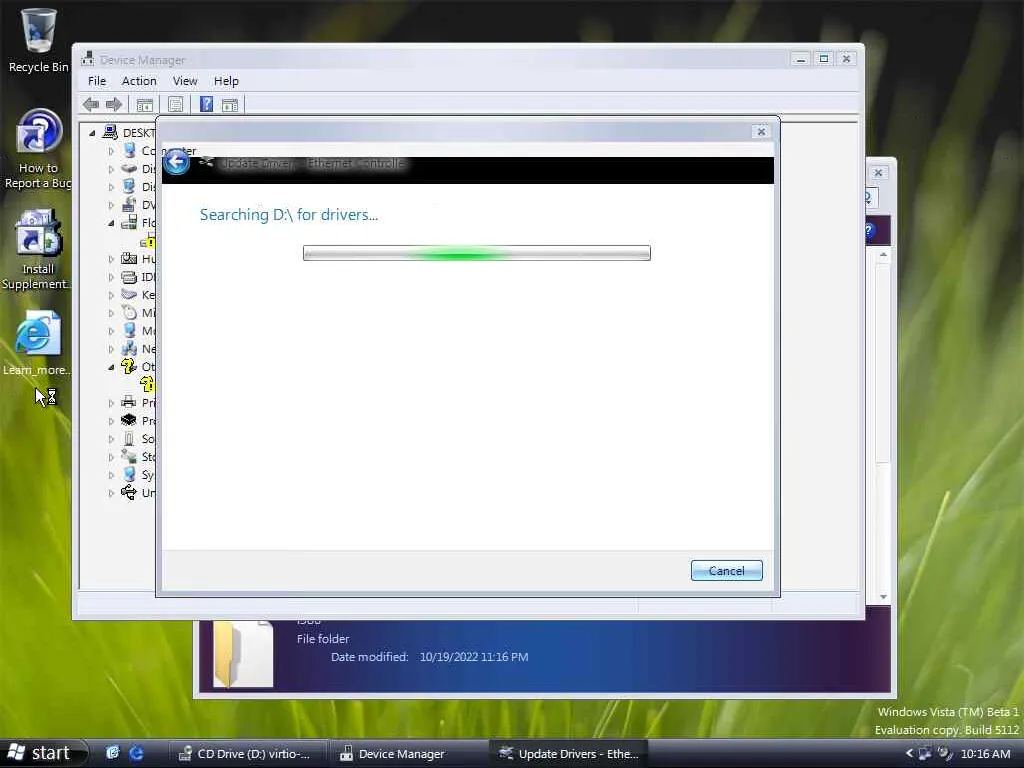
Task: Click the green driver search progress bar
Action: coord(477,253)
